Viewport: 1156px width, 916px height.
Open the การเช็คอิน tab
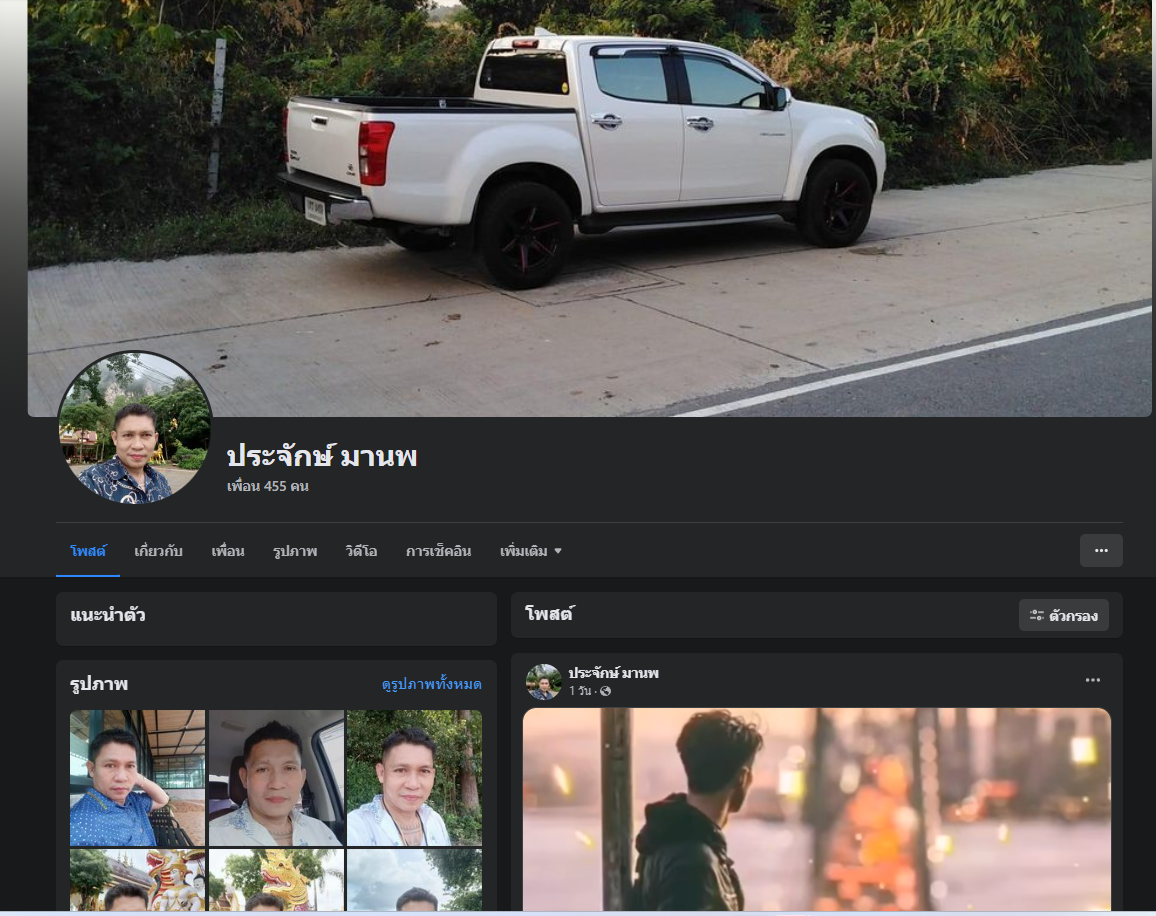[439, 551]
